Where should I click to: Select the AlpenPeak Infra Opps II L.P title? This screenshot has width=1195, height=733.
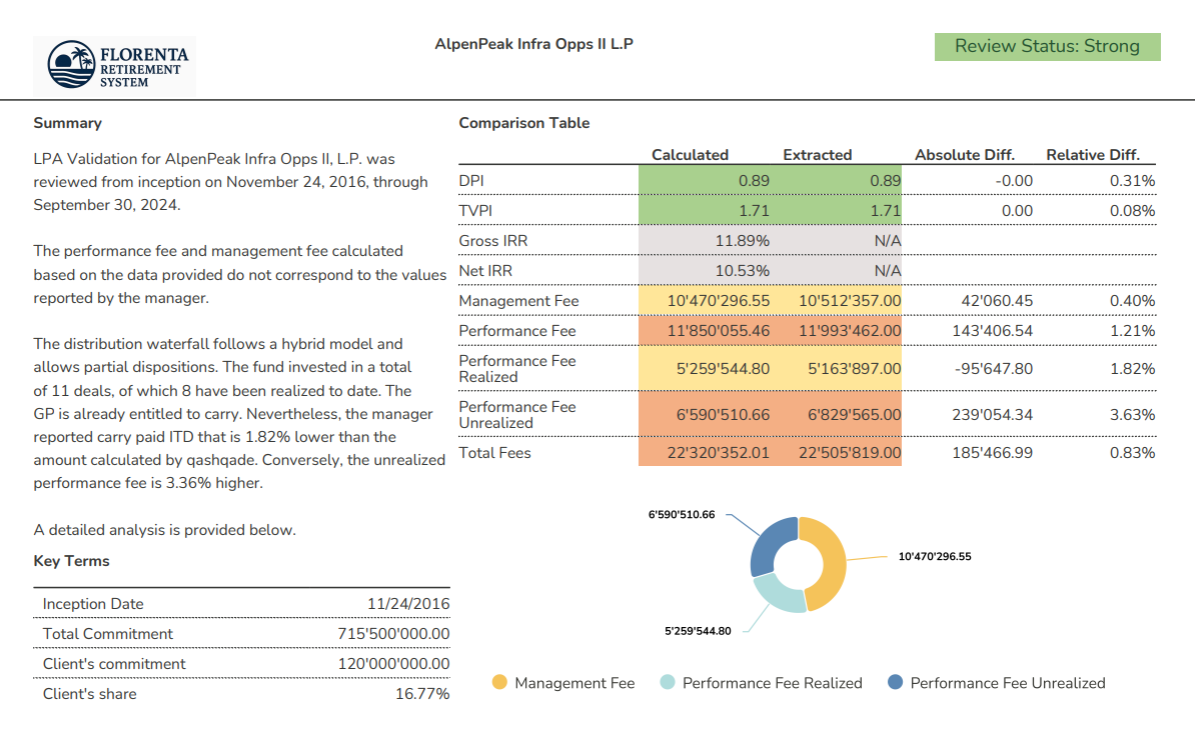(533, 44)
